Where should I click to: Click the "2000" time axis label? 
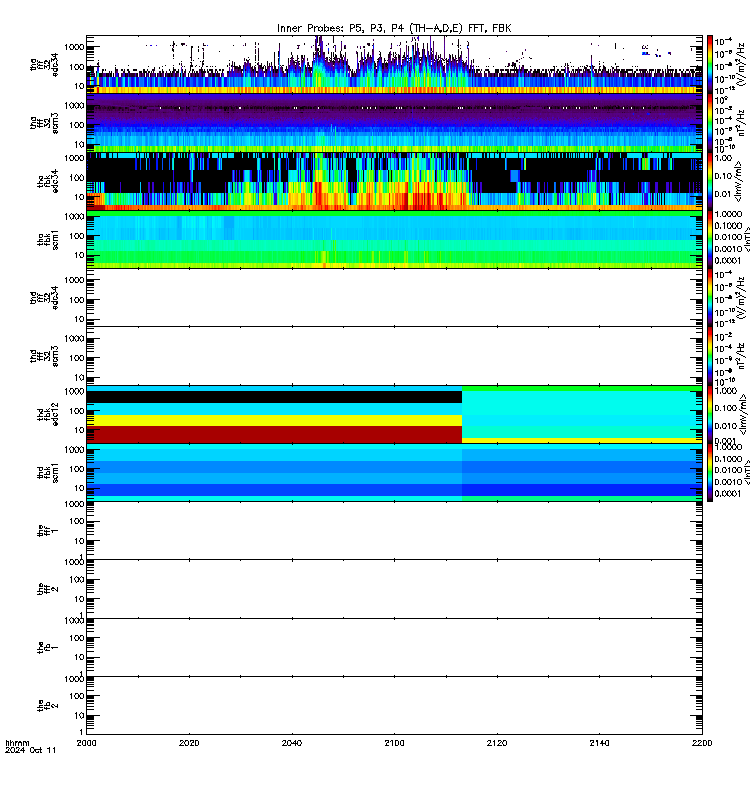(86, 743)
